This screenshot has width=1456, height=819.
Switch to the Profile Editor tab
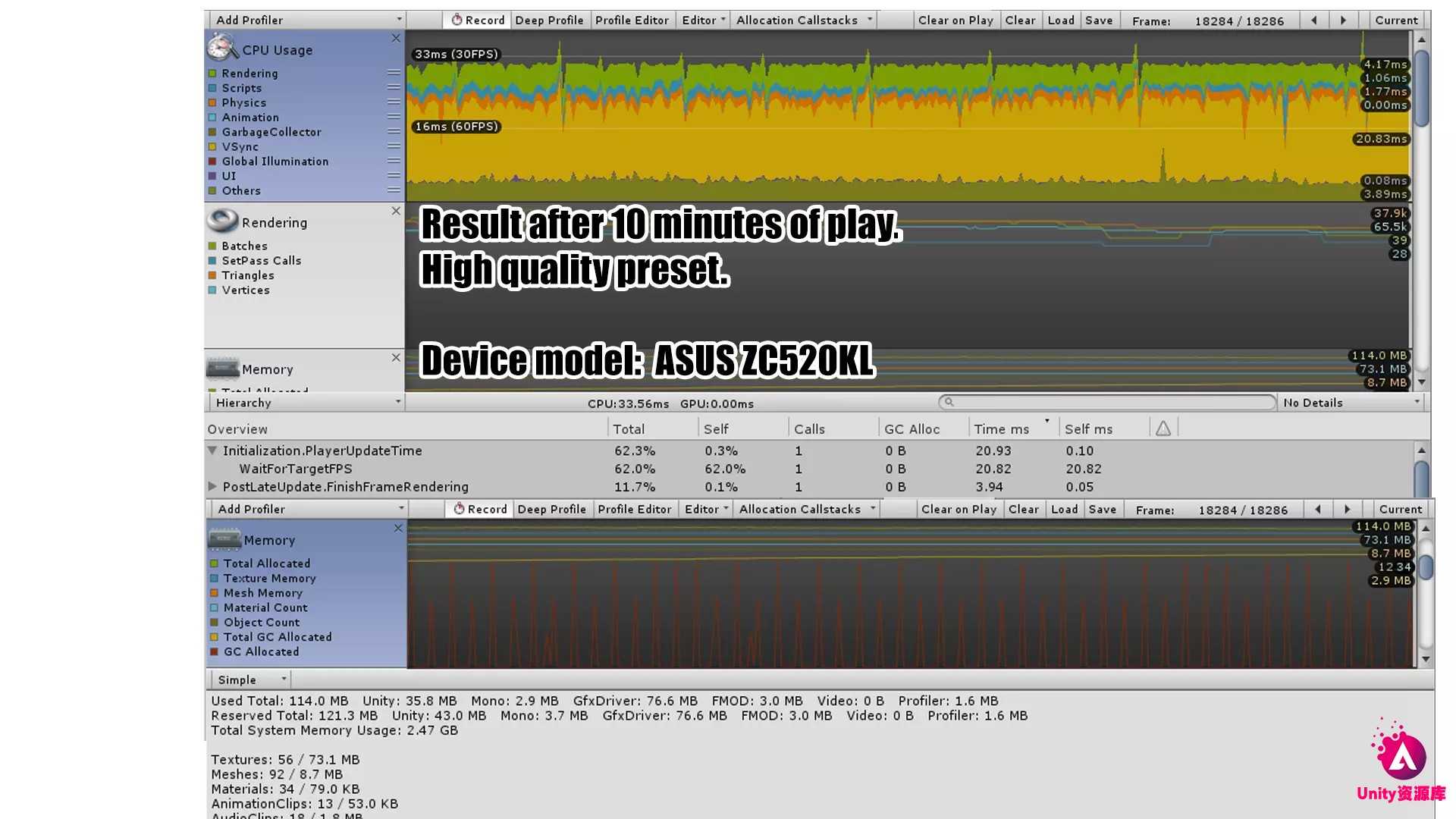click(x=632, y=20)
